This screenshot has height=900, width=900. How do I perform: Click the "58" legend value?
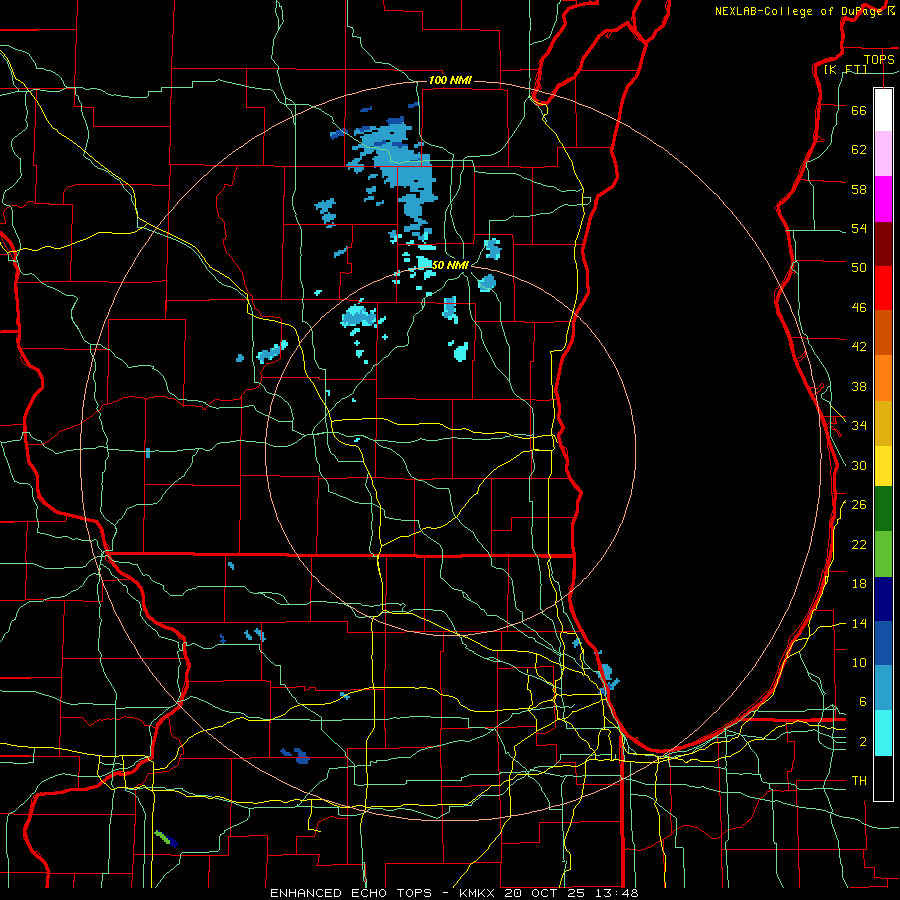coord(859,189)
